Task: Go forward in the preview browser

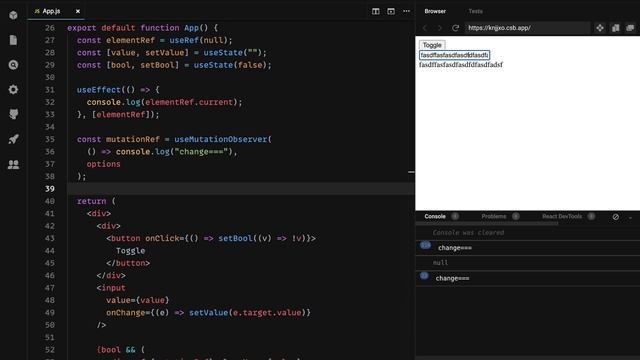Action: [440, 28]
